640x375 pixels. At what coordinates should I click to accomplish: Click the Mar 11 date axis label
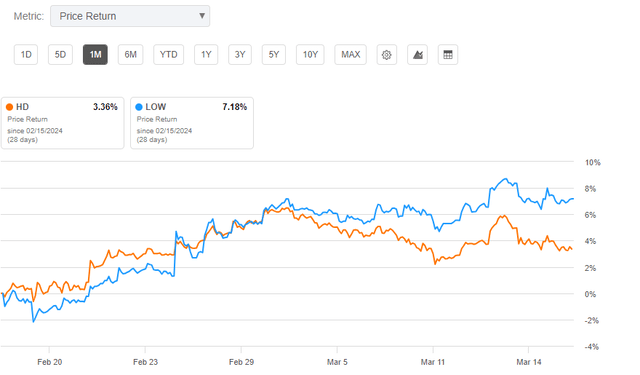coord(433,362)
